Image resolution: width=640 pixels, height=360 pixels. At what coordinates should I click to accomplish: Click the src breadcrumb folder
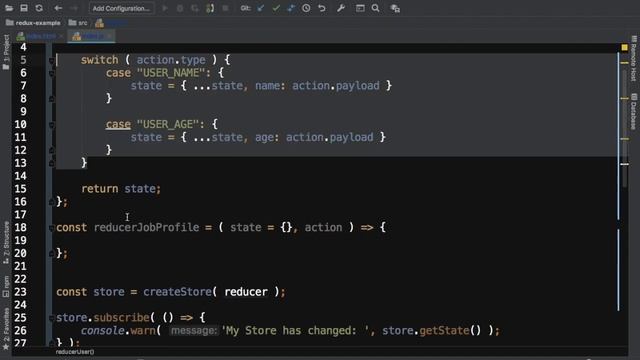(78, 23)
